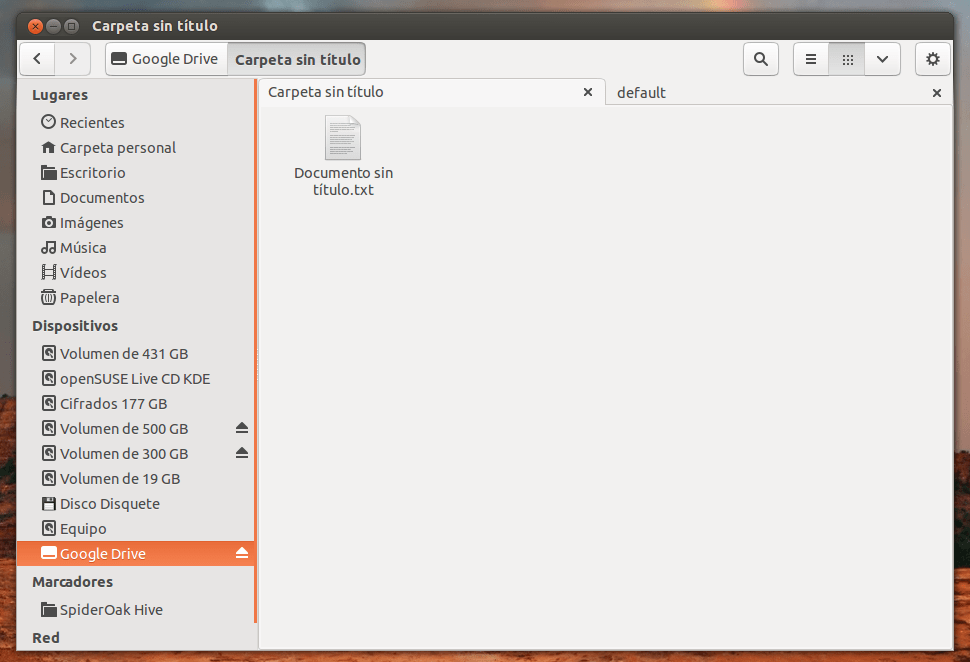Click Google Drive in path bar
Image resolution: width=970 pixels, height=662 pixels.
click(166, 59)
